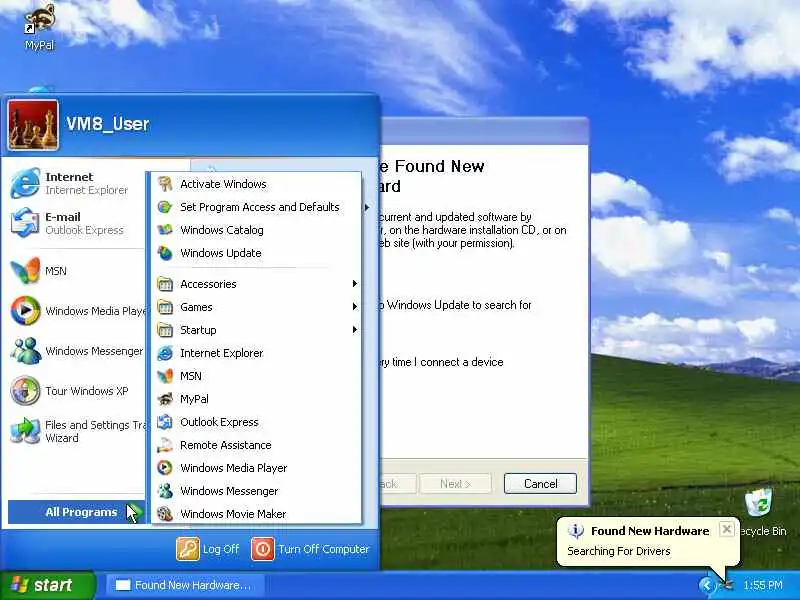The height and width of the screenshot is (600, 800).
Task: Click the start button
Action: tap(47, 585)
